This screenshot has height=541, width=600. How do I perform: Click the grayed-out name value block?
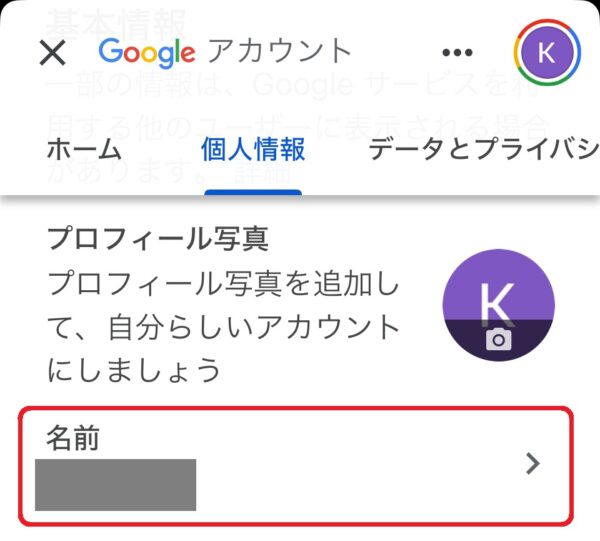click(116, 485)
